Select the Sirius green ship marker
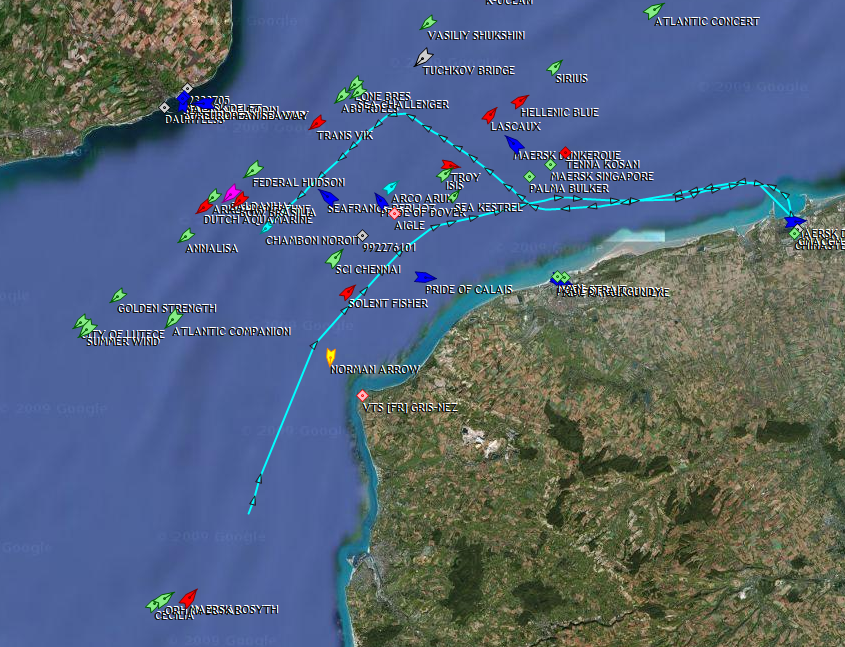 pos(555,67)
